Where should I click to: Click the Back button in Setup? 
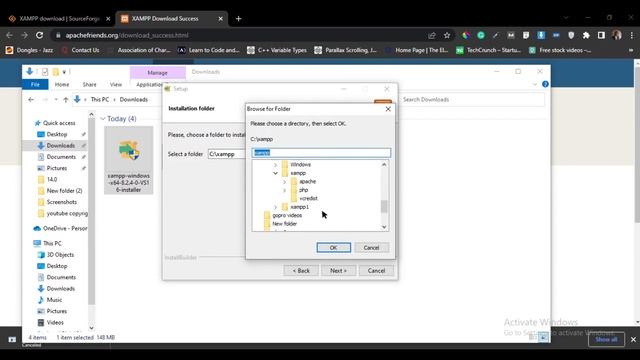coord(301,271)
